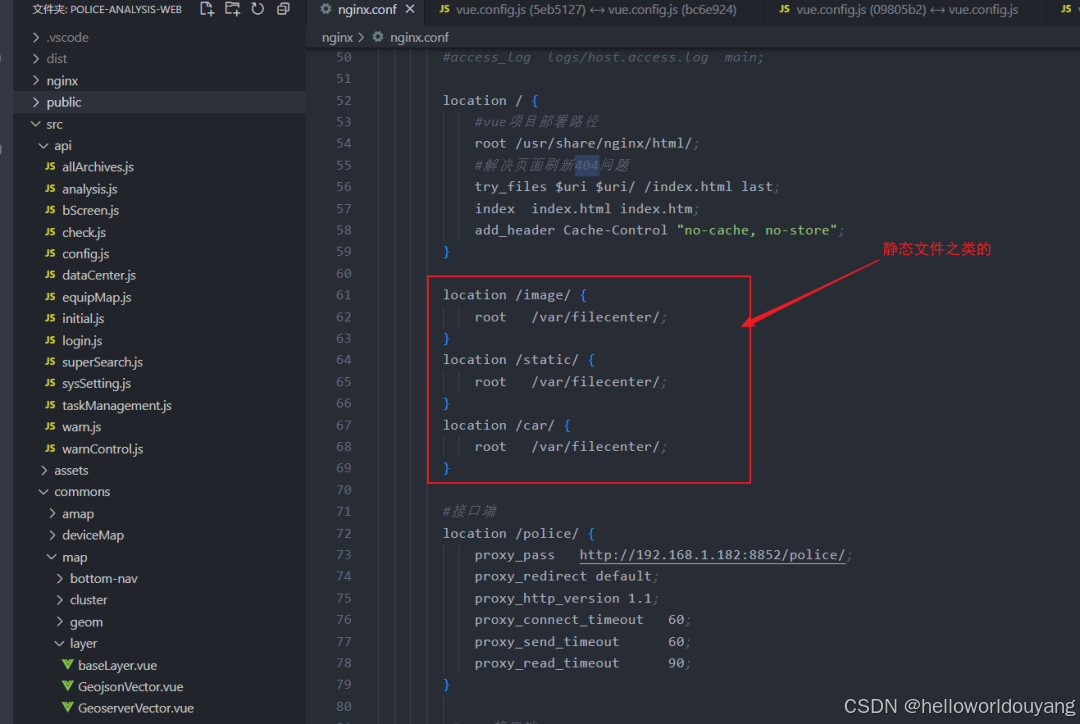The height and width of the screenshot is (724, 1080).
Task: Click the nginx.conf breadcrumb segment
Action: [x=419, y=37]
